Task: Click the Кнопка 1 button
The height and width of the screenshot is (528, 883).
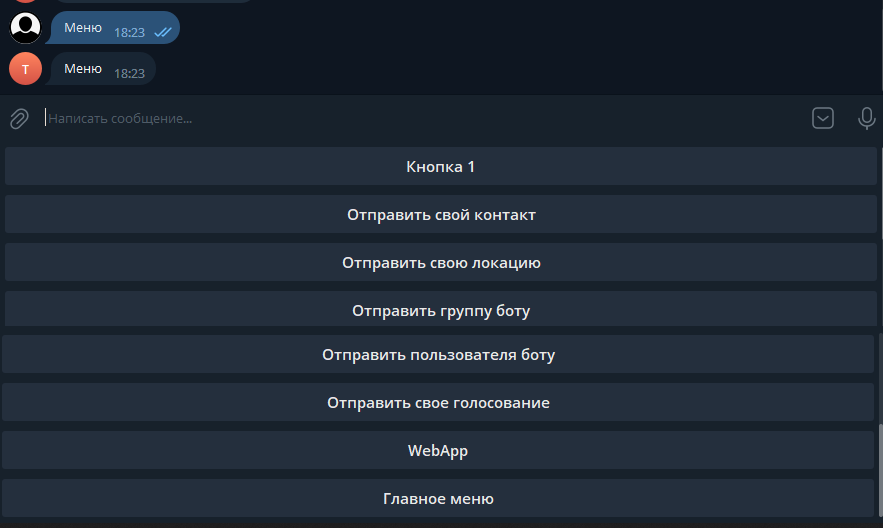Action: point(441,166)
